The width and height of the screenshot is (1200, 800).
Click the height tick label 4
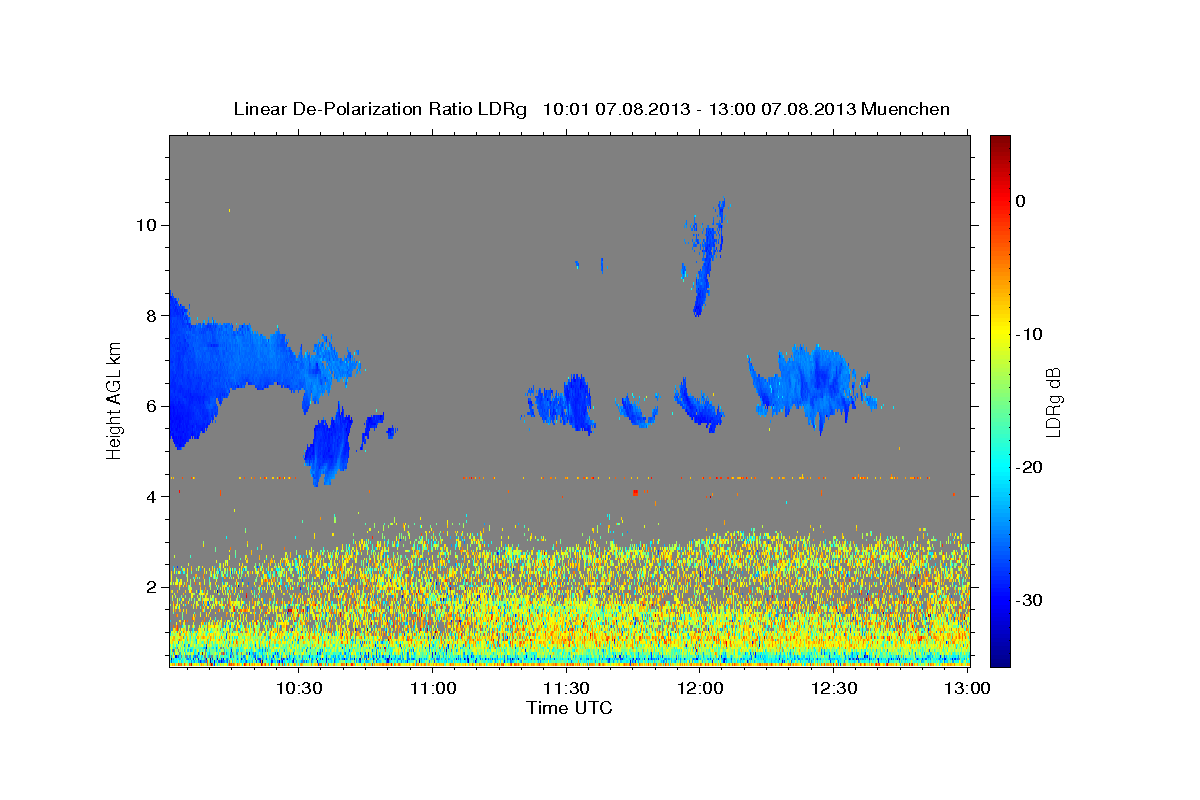pos(152,496)
